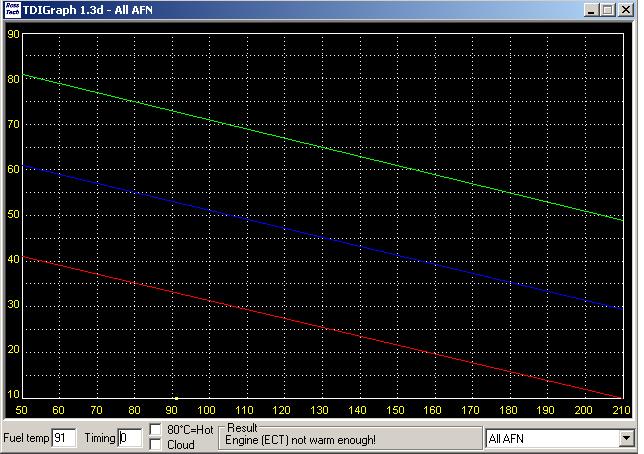This screenshot has width=644, height=454.
Task: Click the Ross-Tech icon in the title bar
Action: (x=12, y=10)
